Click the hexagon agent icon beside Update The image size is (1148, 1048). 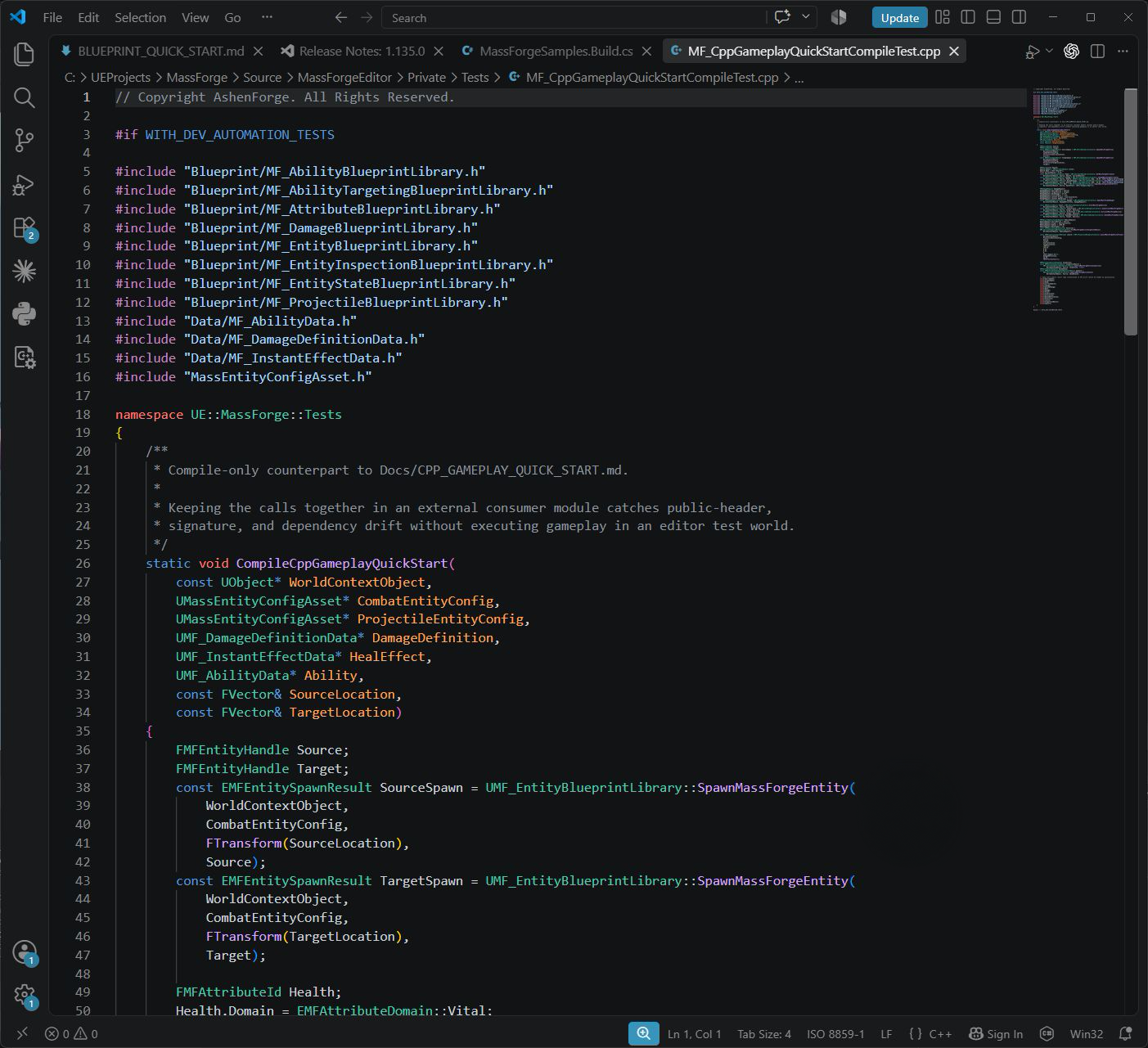pyautogui.click(x=839, y=17)
